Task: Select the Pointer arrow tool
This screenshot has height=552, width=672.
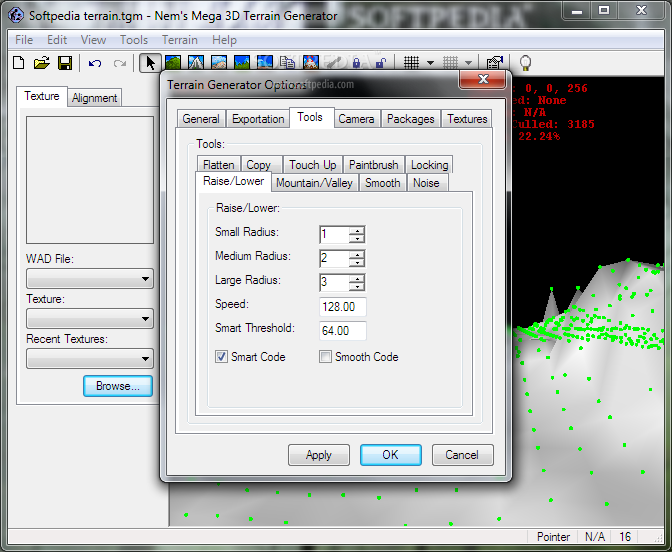Action: point(150,63)
